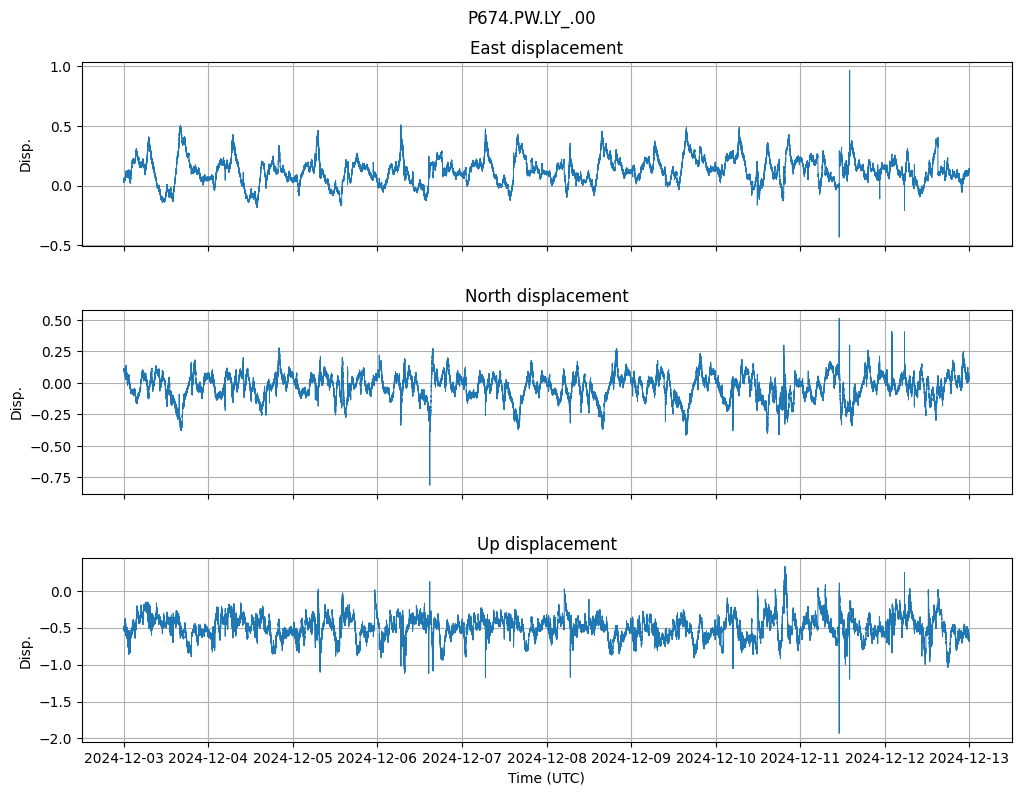Screen dimensions: 1021x795
Task: Click the lowest Up displacement spike near −2.0
Action: coord(839,732)
